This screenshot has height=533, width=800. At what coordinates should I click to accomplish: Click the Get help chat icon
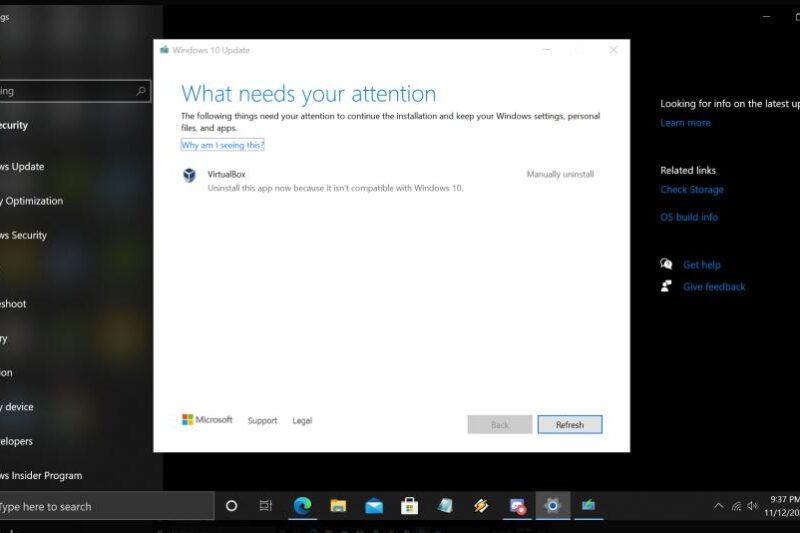coord(666,264)
